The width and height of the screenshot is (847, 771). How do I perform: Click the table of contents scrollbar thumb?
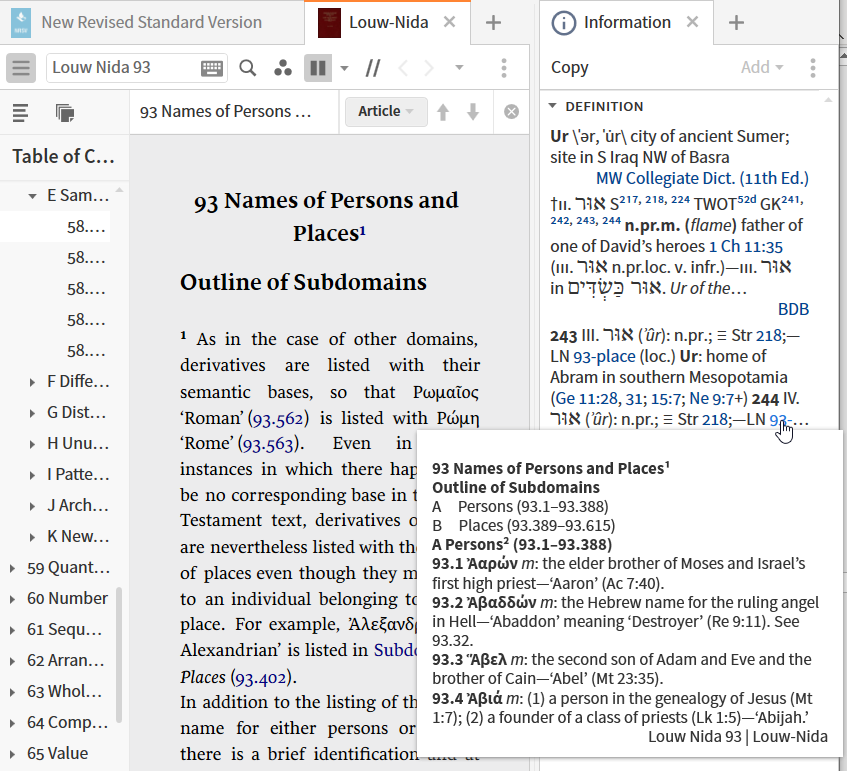pyautogui.click(x=119, y=655)
